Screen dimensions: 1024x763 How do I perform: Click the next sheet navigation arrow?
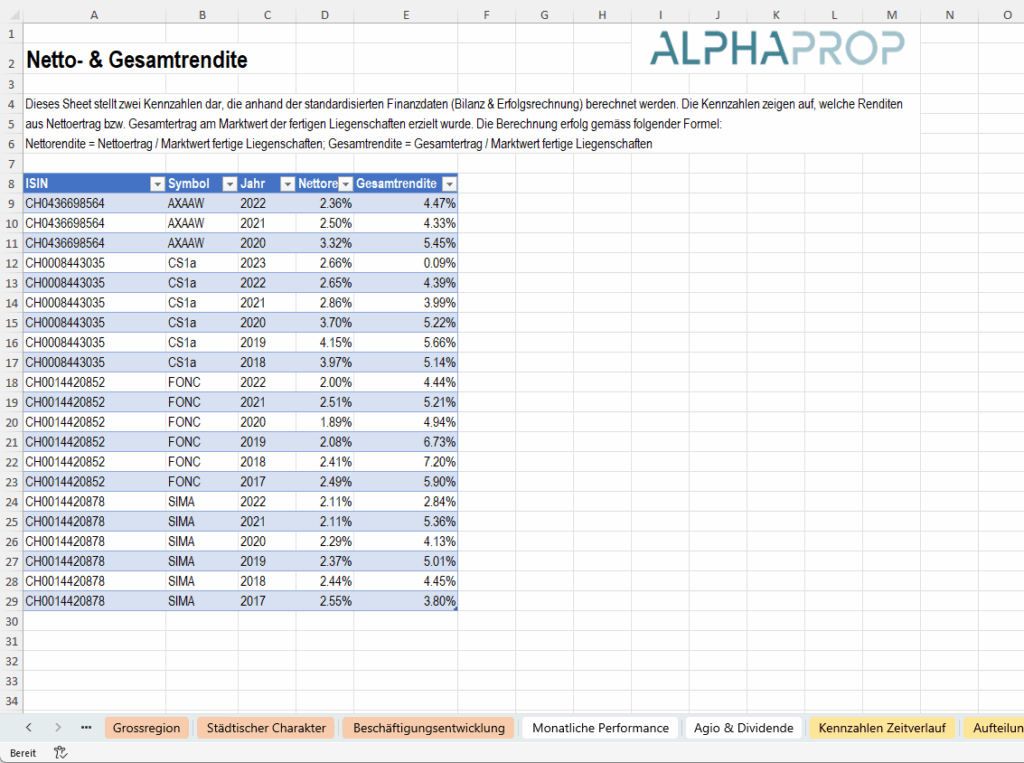coord(57,727)
